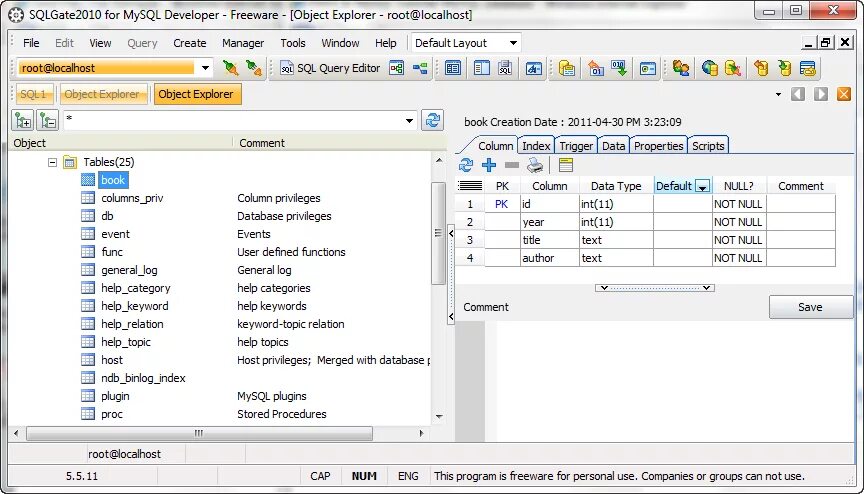This screenshot has width=864, height=494.
Task: Open the File menu
Action: point(31,43)
